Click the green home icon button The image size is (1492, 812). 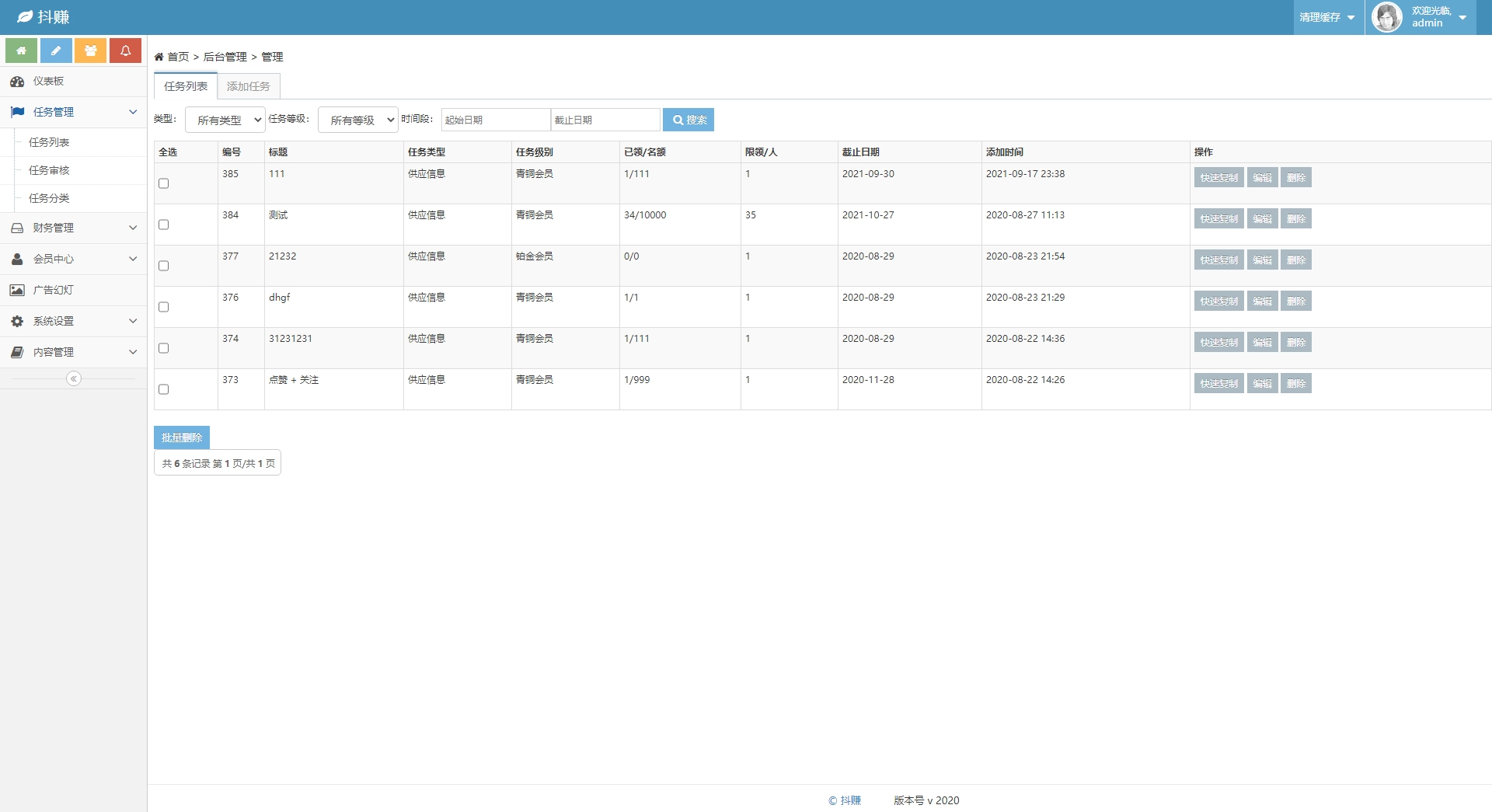point(21,51)
